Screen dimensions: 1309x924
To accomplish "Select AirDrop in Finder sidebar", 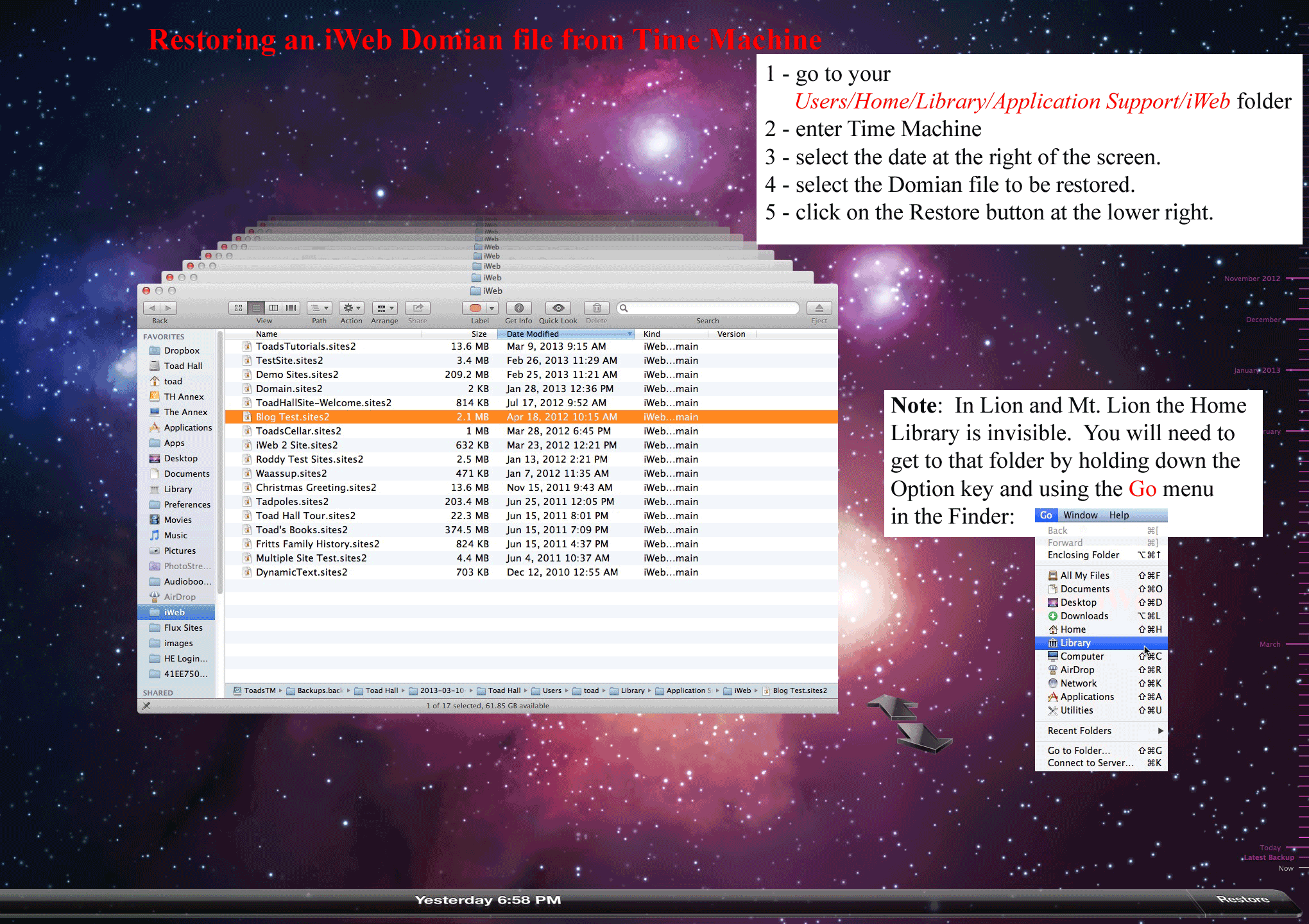I will (179, 597).
